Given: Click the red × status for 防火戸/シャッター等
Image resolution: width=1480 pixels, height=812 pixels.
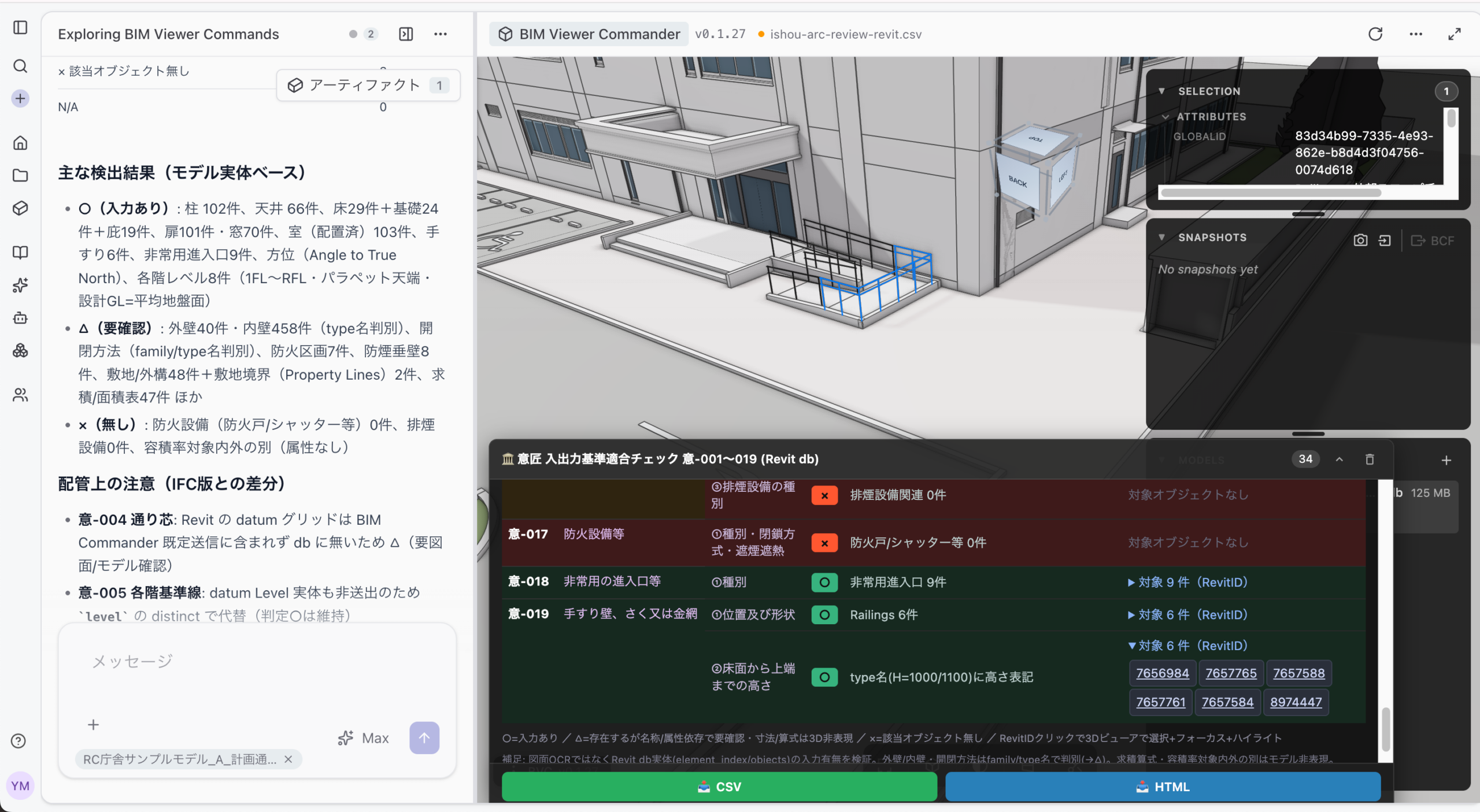Looking at the screenshot, I should [824, 543].
